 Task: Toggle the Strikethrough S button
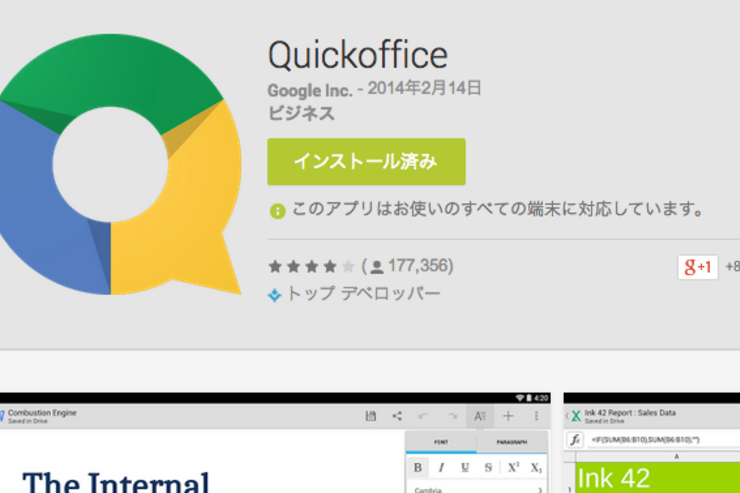(488, 468)
